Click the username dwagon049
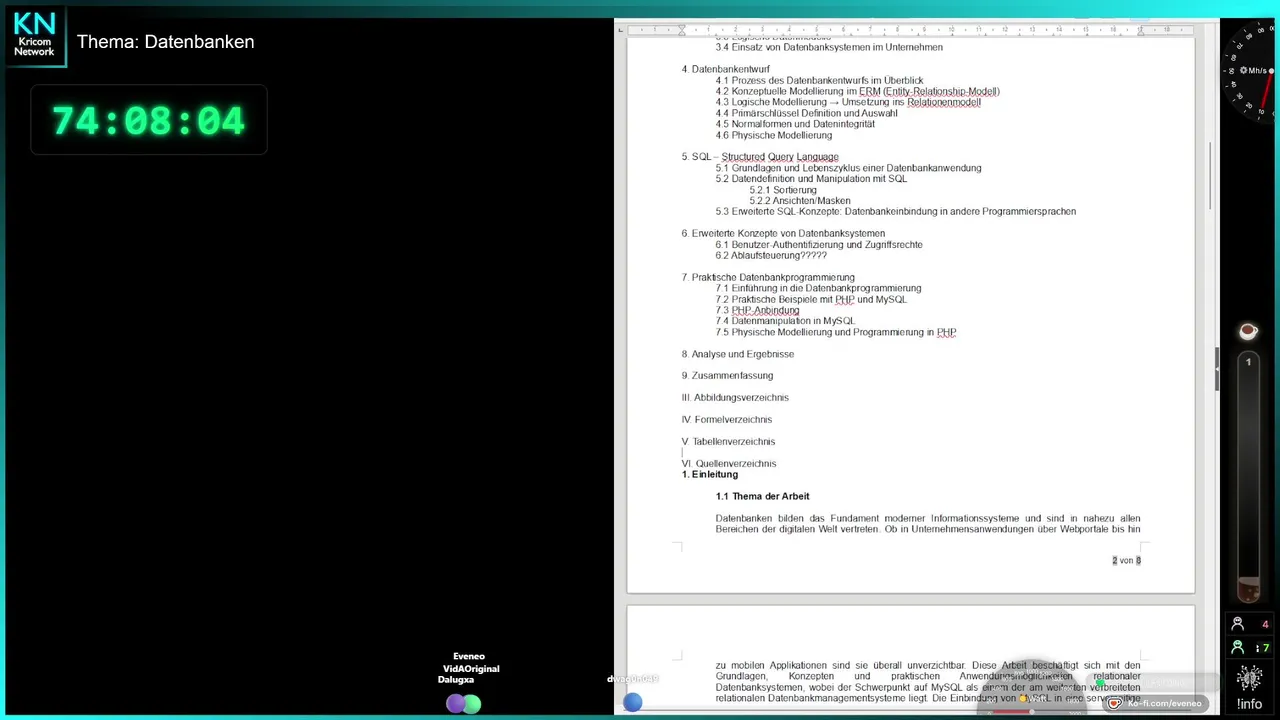The image size is (1280, 720). coord(633,679)
